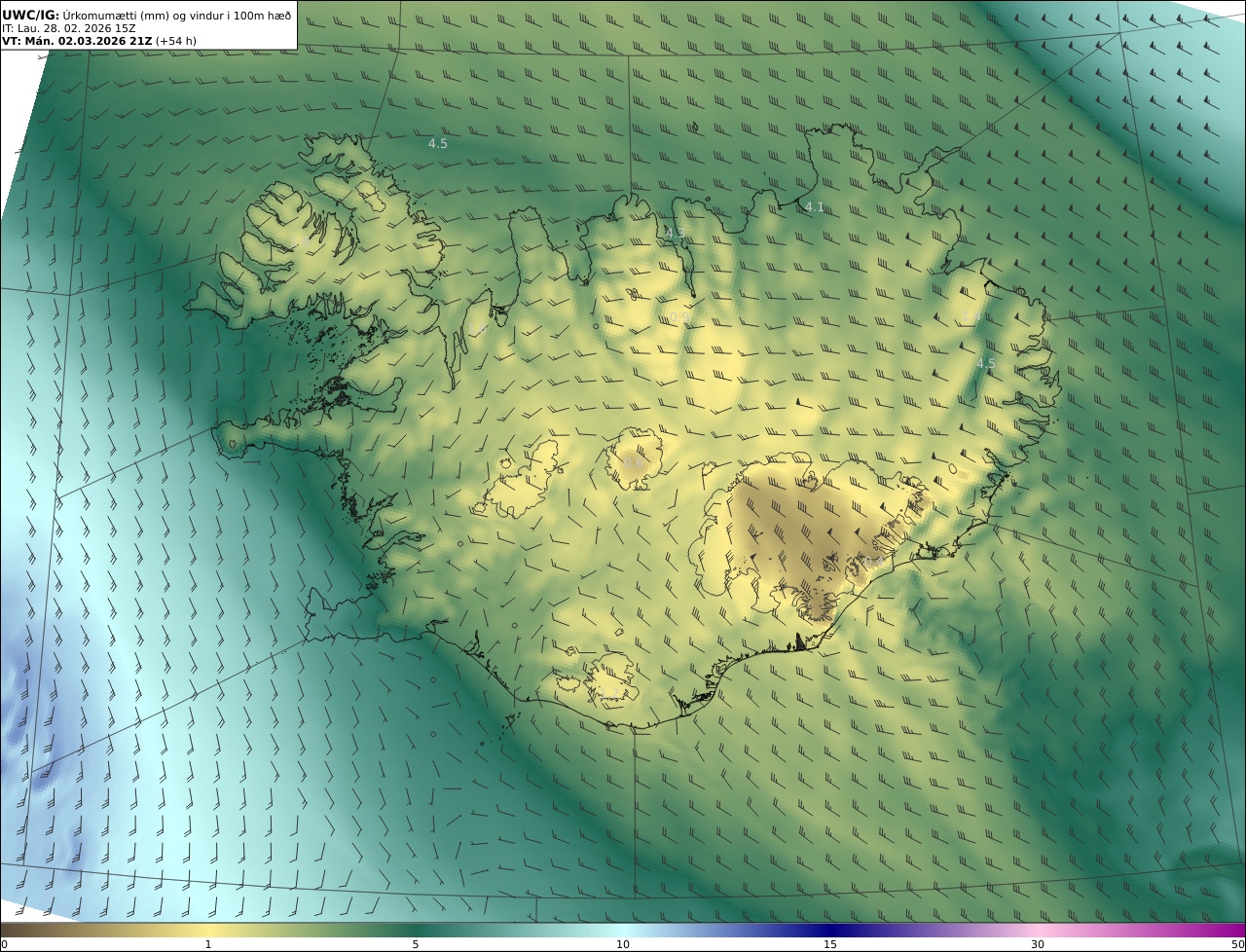1246x952 pixels.
Task: Click the 4.5 value in the eastern fjords
Action: point(986,363)
